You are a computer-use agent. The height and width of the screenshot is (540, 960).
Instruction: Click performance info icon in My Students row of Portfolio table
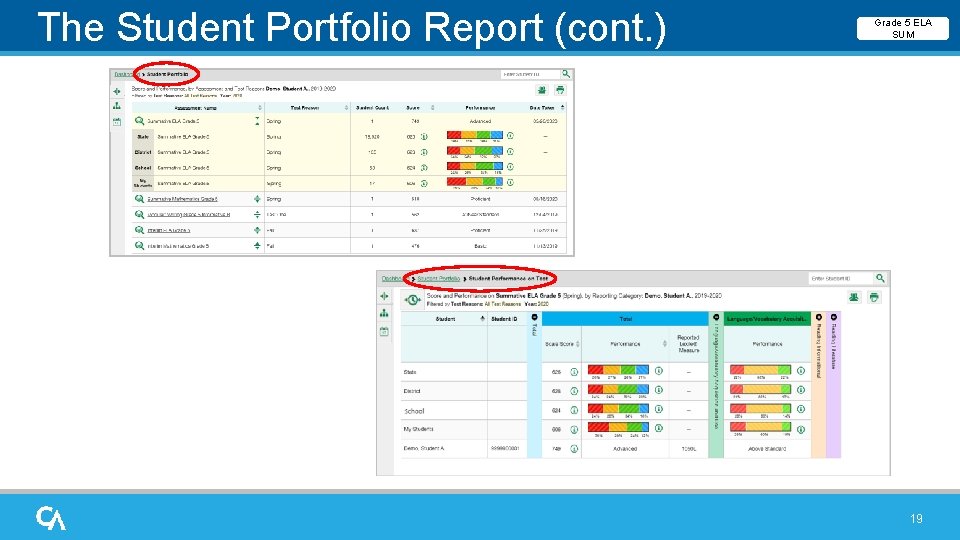(x=510, y=182)
